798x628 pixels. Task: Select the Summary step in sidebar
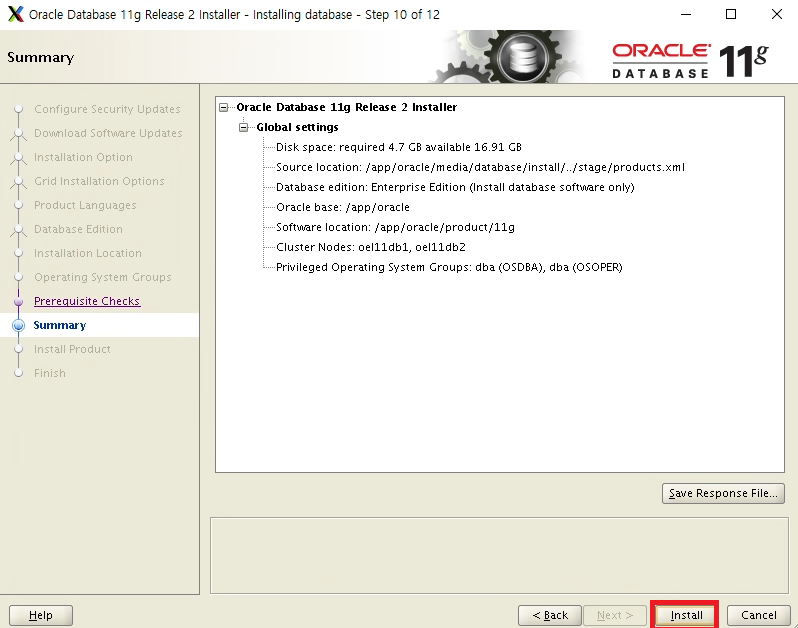[x=60, y=325]
